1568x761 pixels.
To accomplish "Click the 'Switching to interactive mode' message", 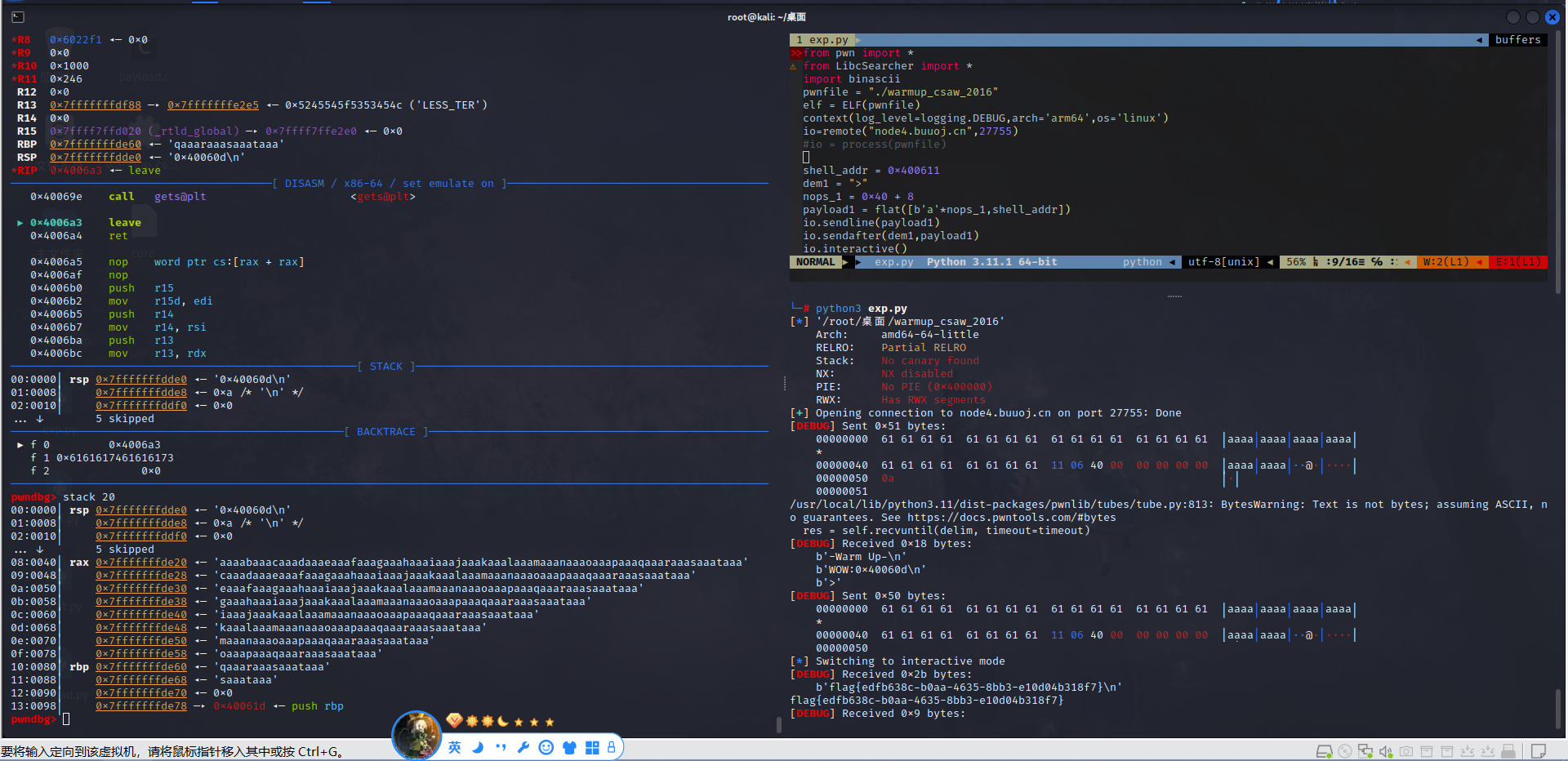I will click(x=910, y=661).
